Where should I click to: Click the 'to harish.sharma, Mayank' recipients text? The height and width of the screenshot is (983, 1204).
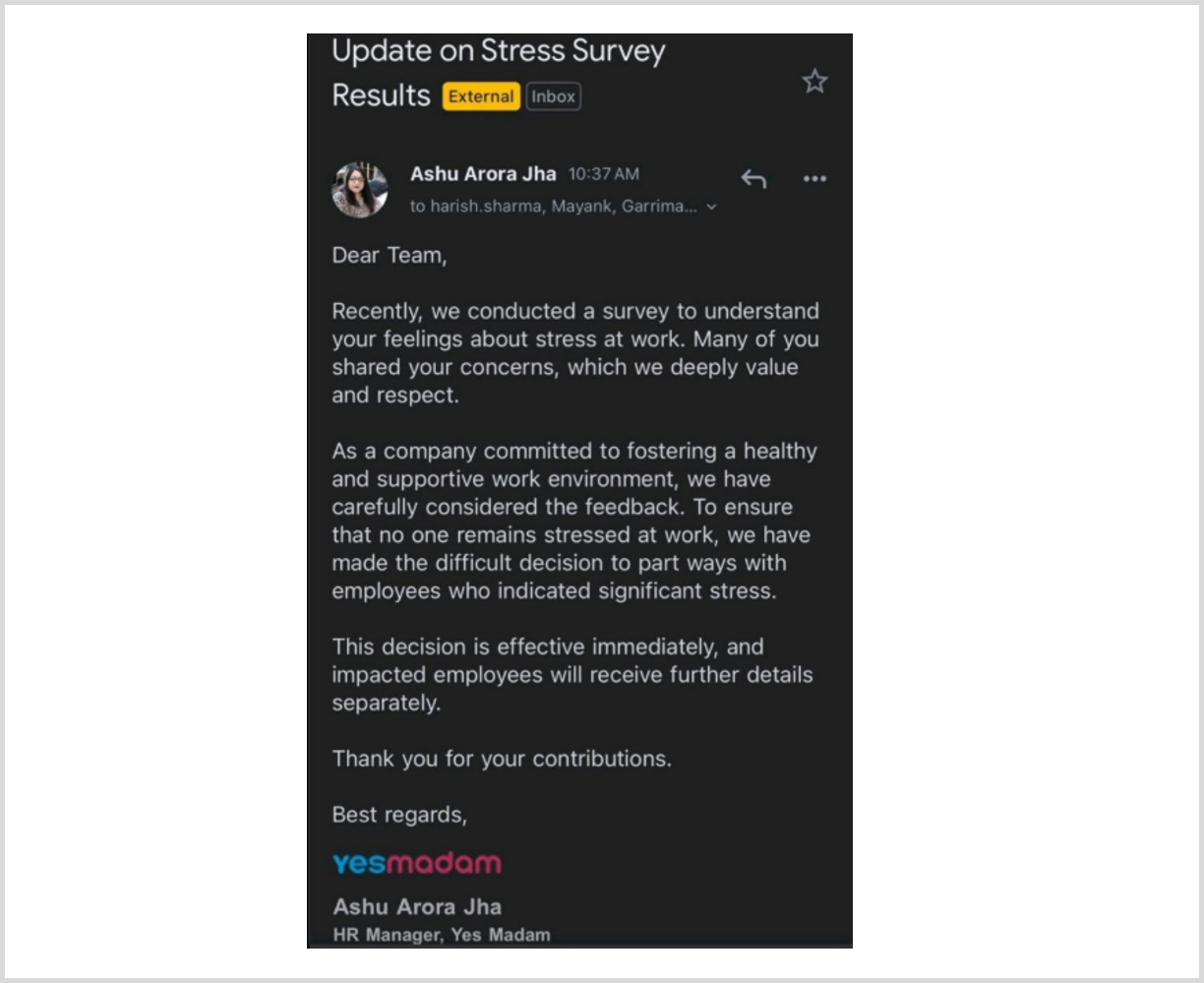(554, 207)
